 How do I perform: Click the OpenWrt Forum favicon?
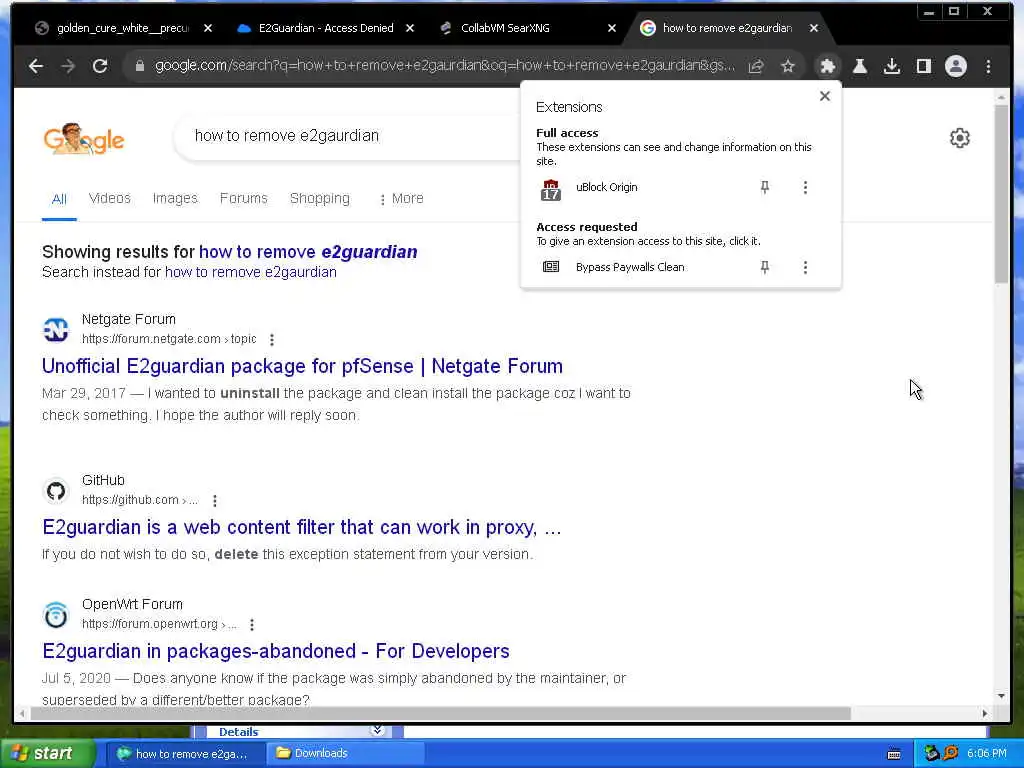(56, 615)
